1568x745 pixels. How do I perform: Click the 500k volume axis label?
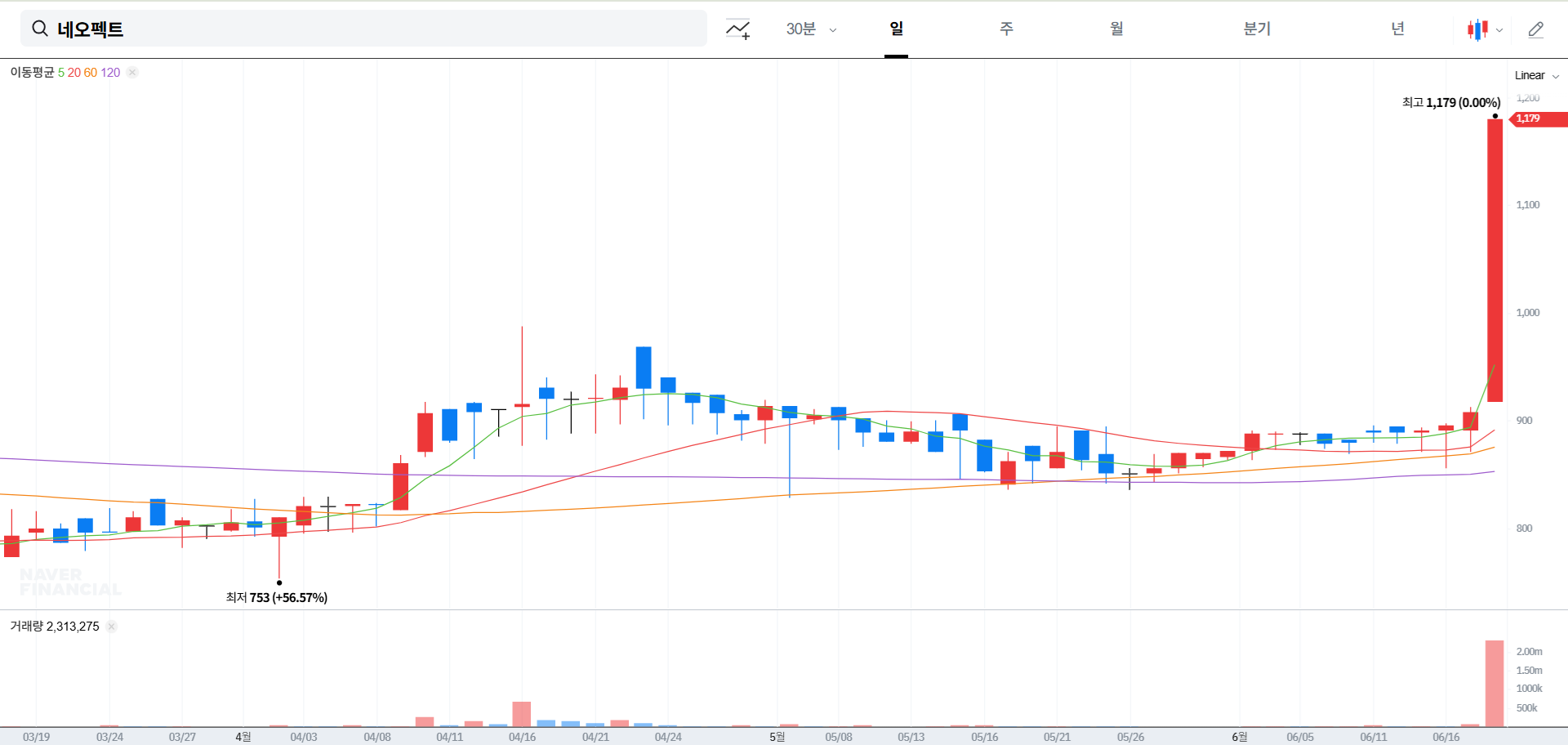click(1527, 707)
